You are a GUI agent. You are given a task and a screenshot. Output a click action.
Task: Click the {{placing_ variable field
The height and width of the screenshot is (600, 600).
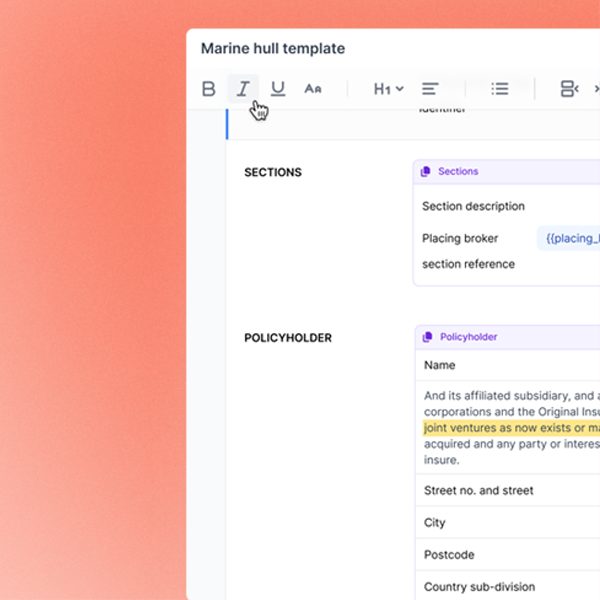569,238
